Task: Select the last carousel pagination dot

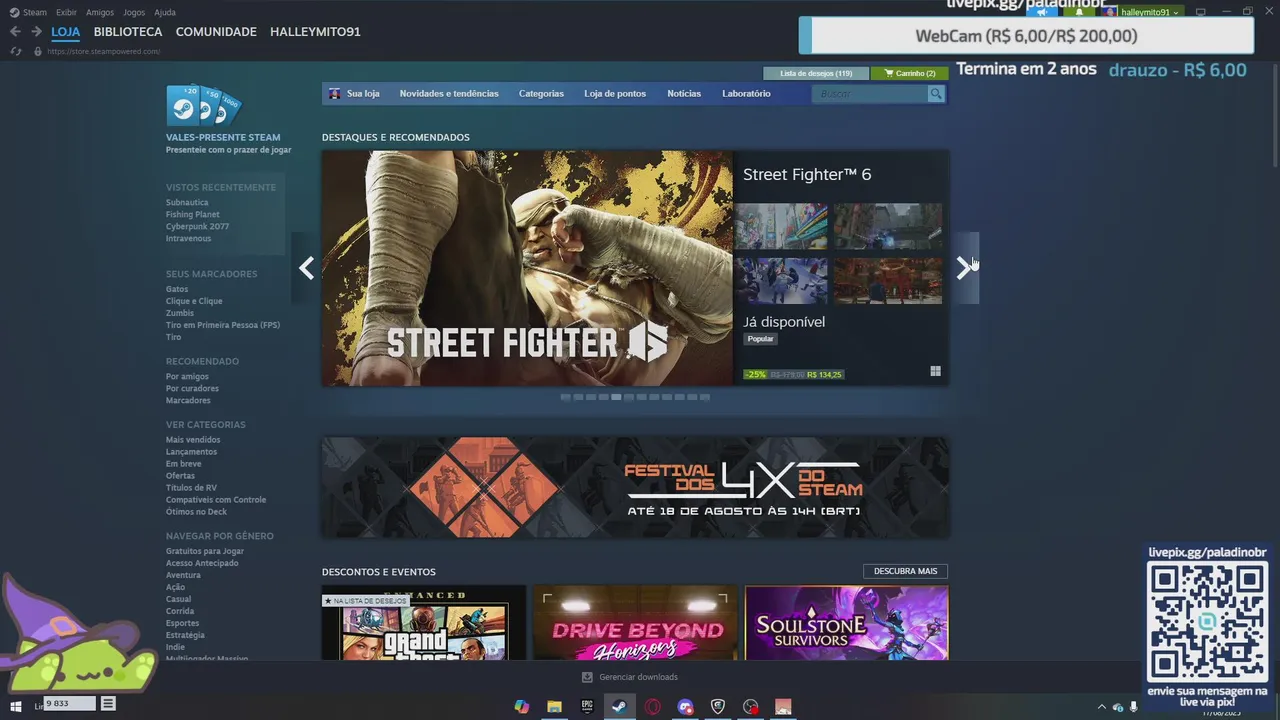Action: click(x=705, y=397)
